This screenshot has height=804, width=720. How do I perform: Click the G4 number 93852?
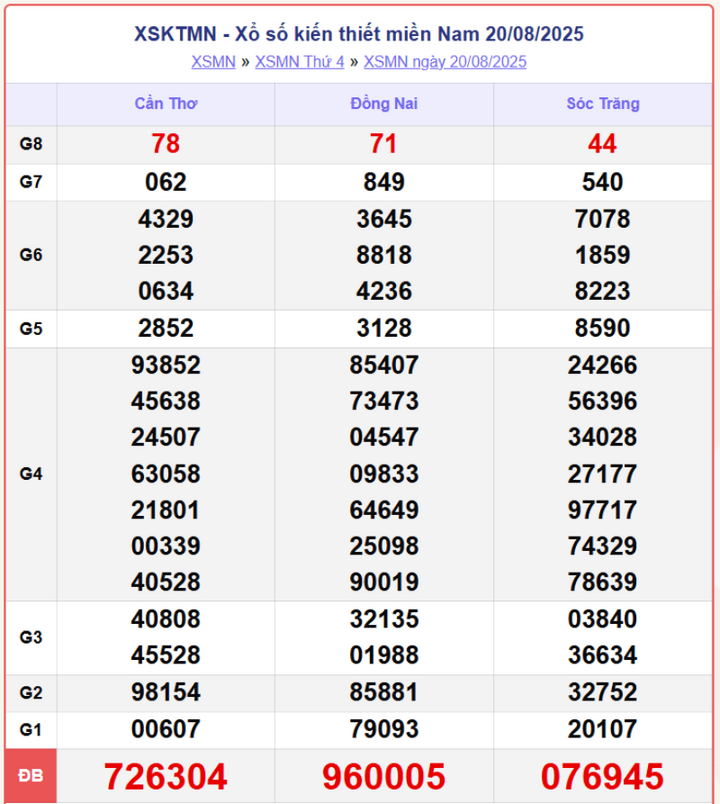pyautogui.click(x=166, y=365)
